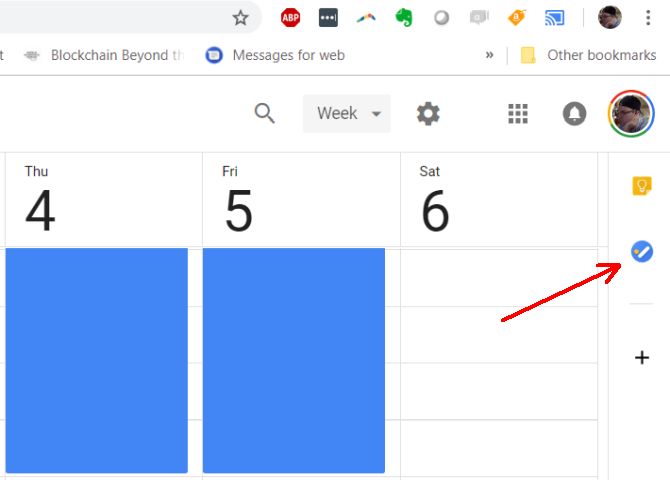Open the Chrome profile avatar
The width and height of the screenshot is (670, 480).
click(x=610, y=18)
